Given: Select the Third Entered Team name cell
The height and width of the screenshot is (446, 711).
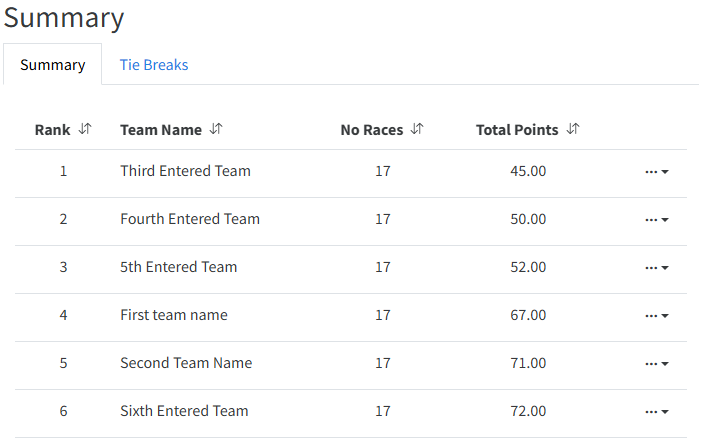Looking at the screenshot, I should (185, 171).
